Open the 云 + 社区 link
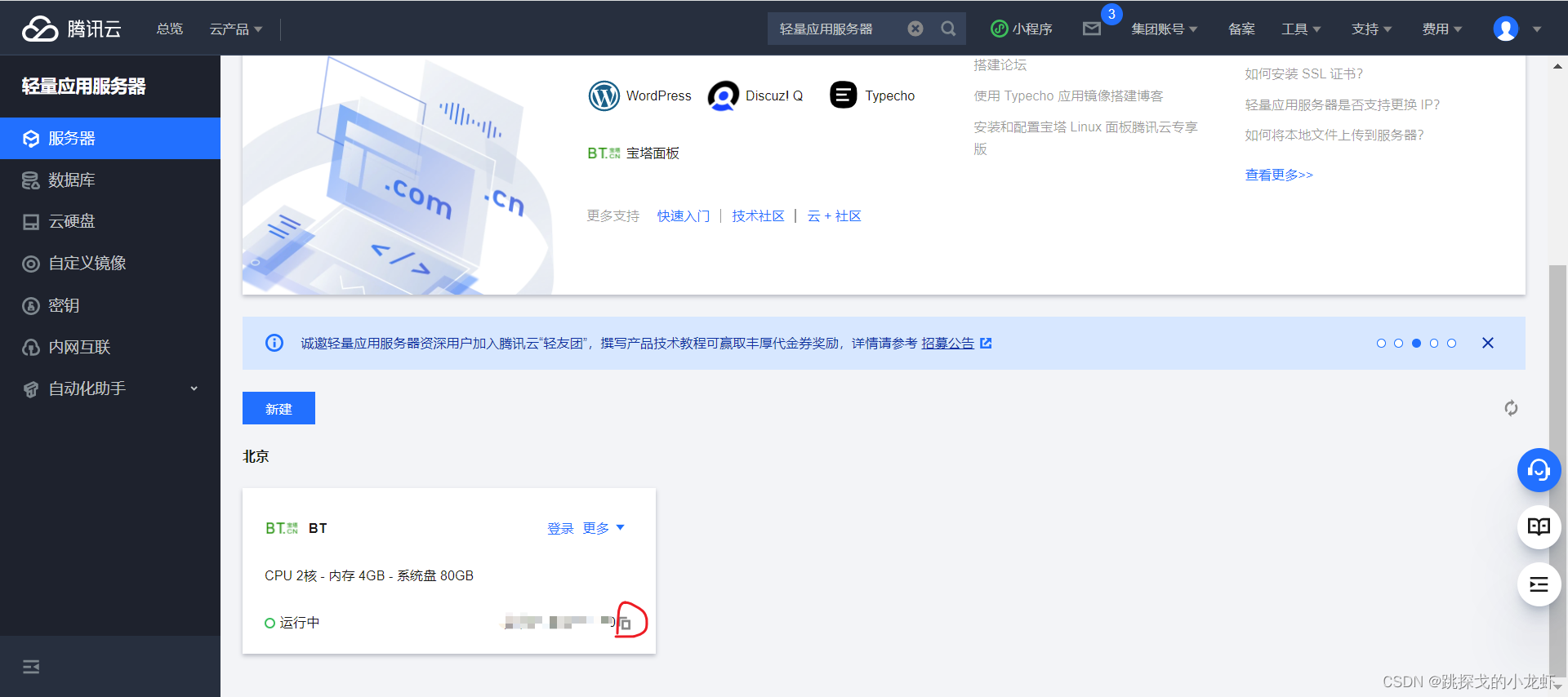 coord(834,215)
